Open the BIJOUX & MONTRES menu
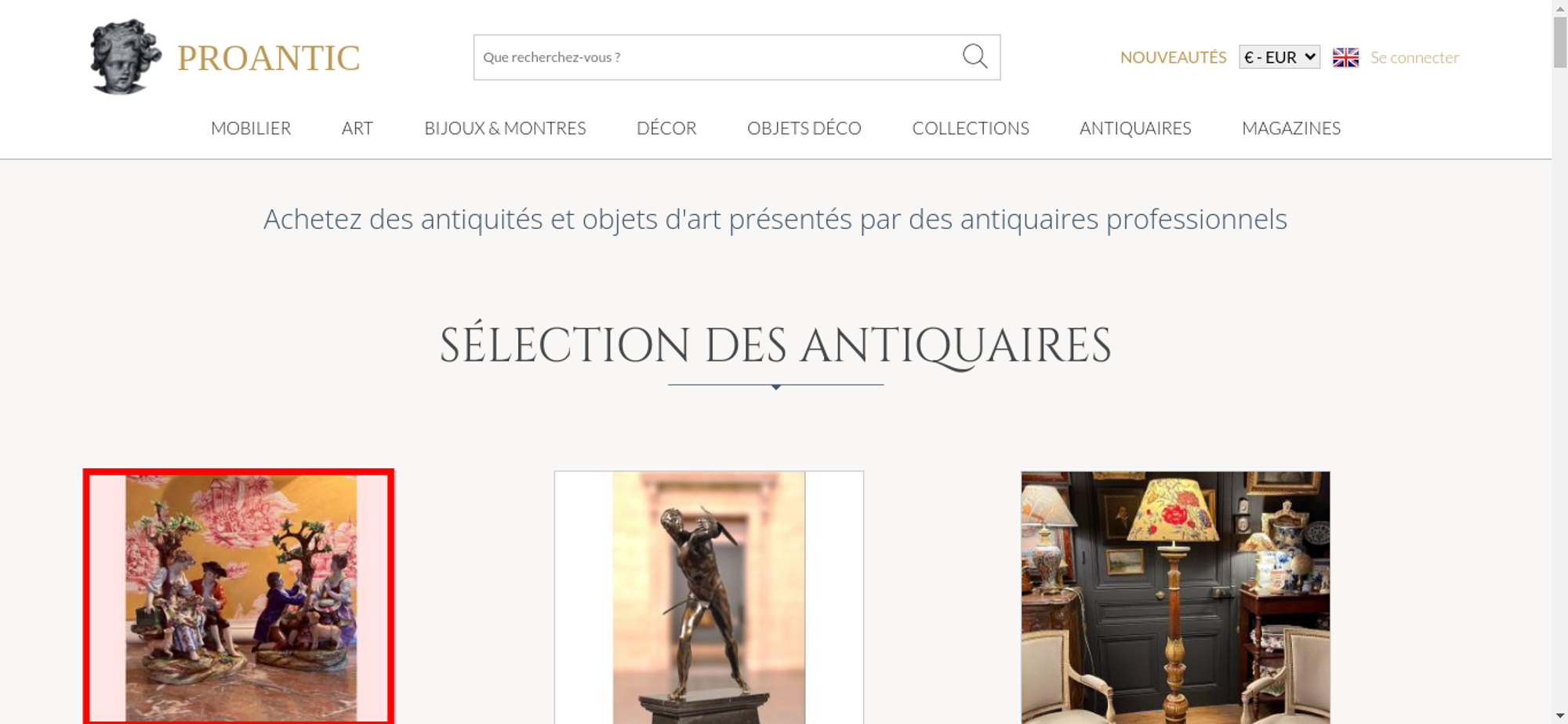This screenshot has height=724, width=1568. pyautogui.click(x=505, y=128)
